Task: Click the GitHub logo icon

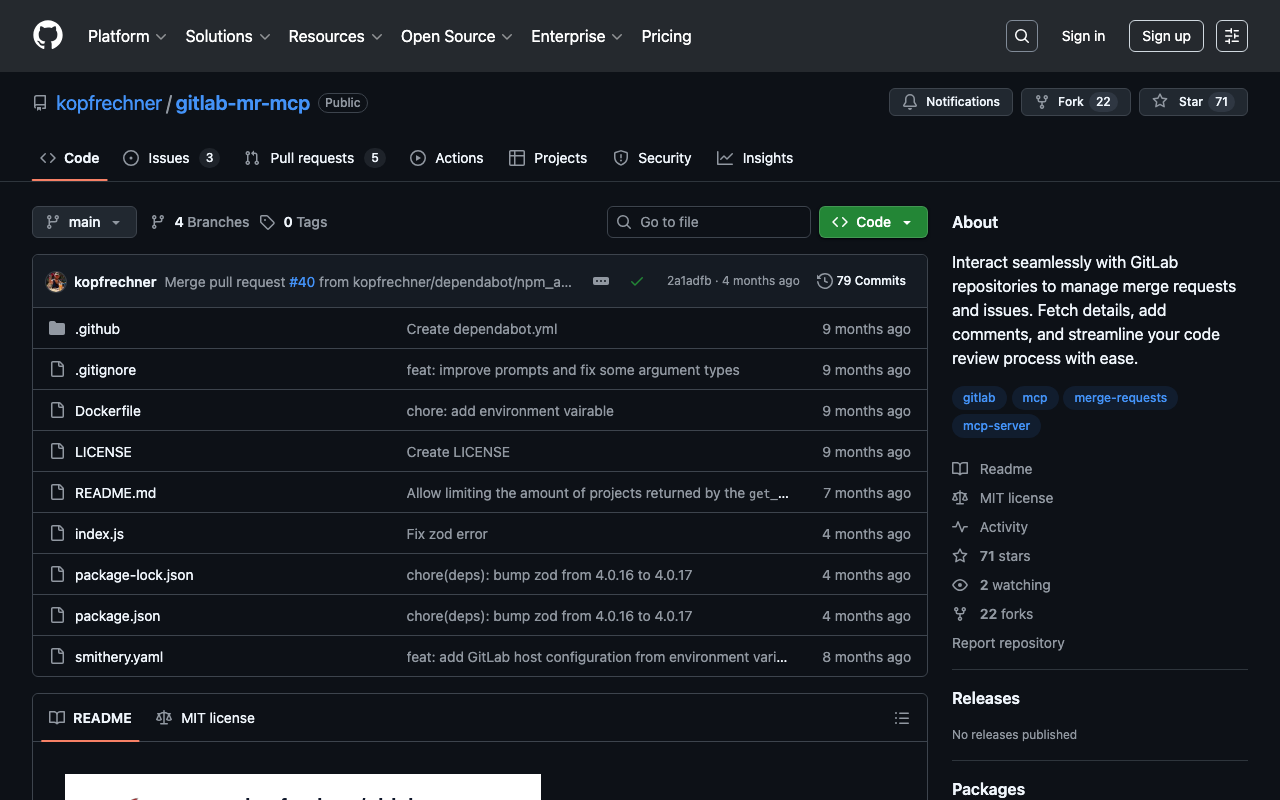Action: [48, 36]
